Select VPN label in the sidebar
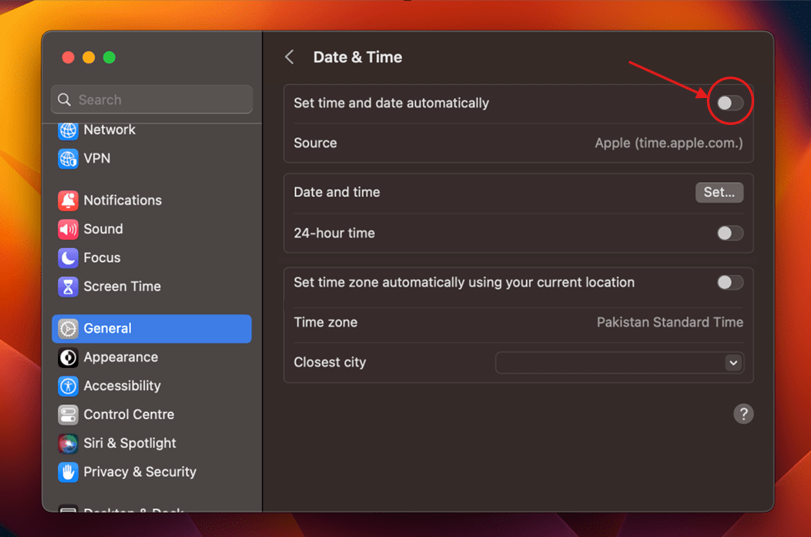811x537 pixels. tap(97, 158)
